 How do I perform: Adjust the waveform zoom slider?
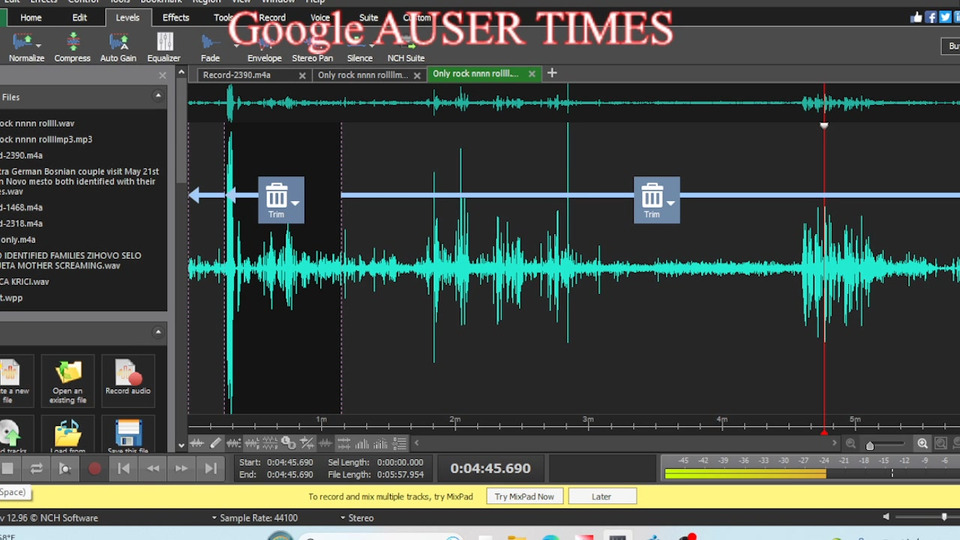(x=870, y=445)
